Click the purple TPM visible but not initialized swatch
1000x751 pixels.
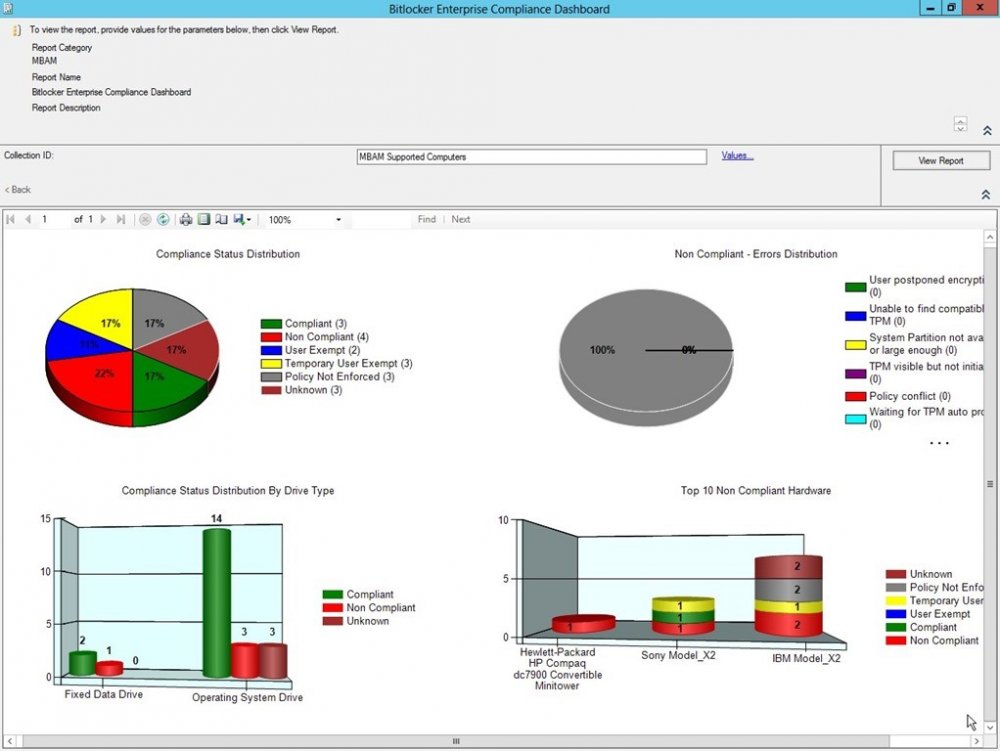[x=855, y=374]
